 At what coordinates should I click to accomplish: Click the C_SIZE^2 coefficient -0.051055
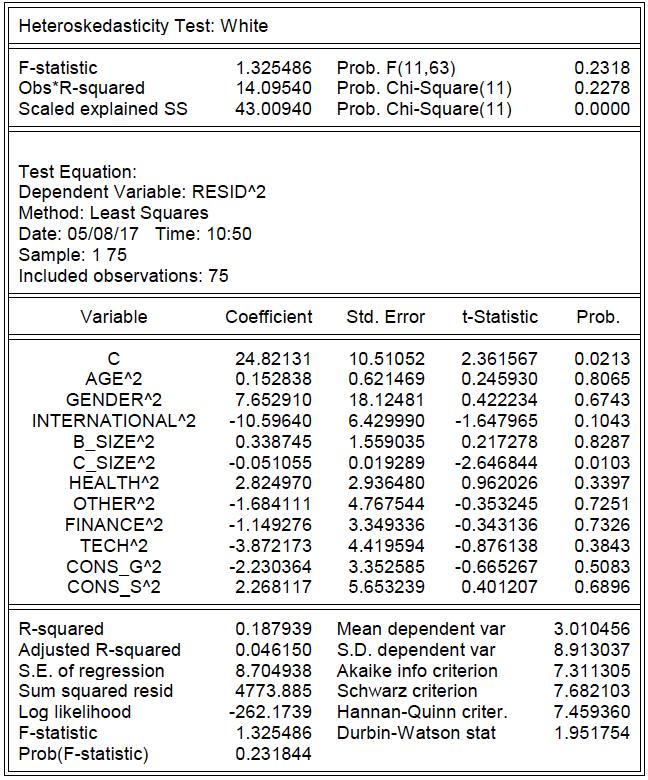(270, 463)
